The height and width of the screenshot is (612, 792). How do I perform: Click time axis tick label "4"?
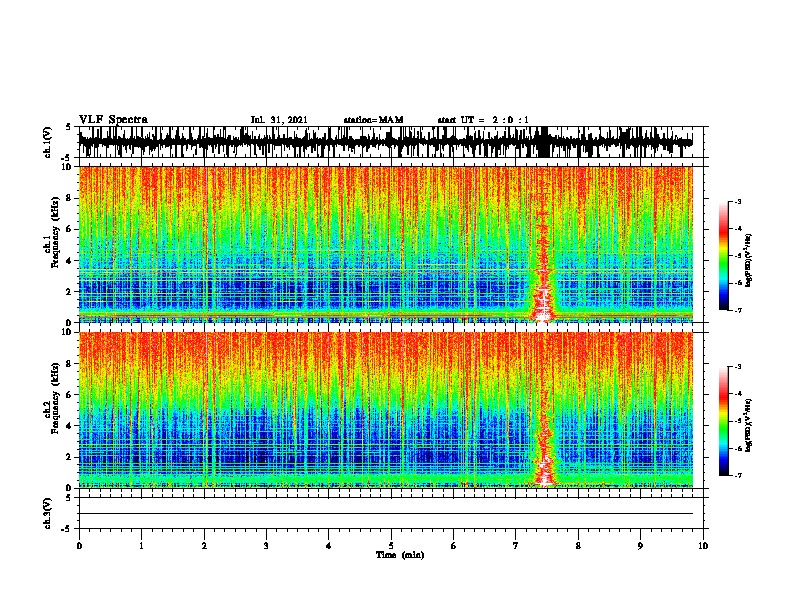[x=329, y=546]
